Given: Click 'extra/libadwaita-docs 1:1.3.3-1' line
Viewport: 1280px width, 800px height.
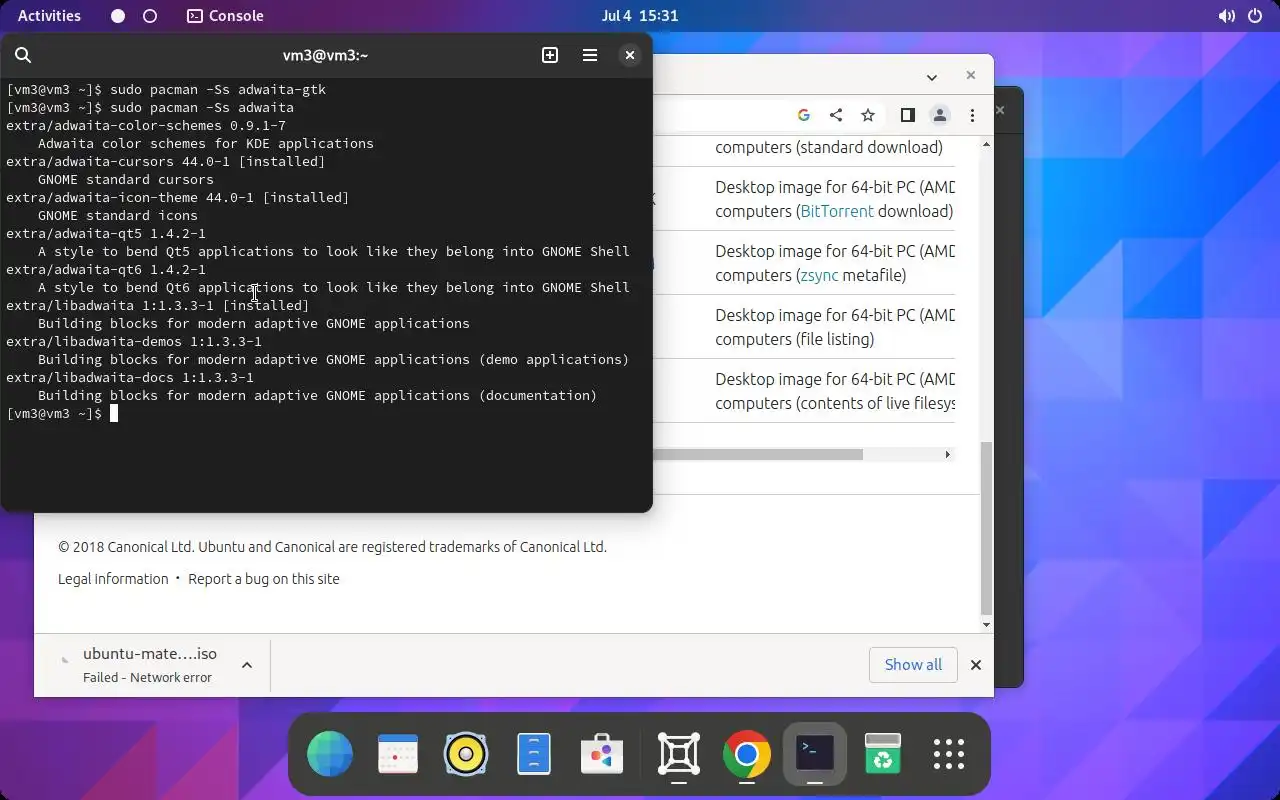Looking at the screenshot, I should 130,378.
